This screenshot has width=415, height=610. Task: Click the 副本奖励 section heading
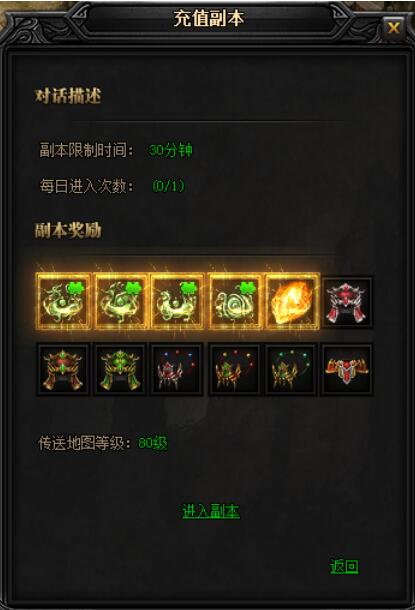point(68,230)
